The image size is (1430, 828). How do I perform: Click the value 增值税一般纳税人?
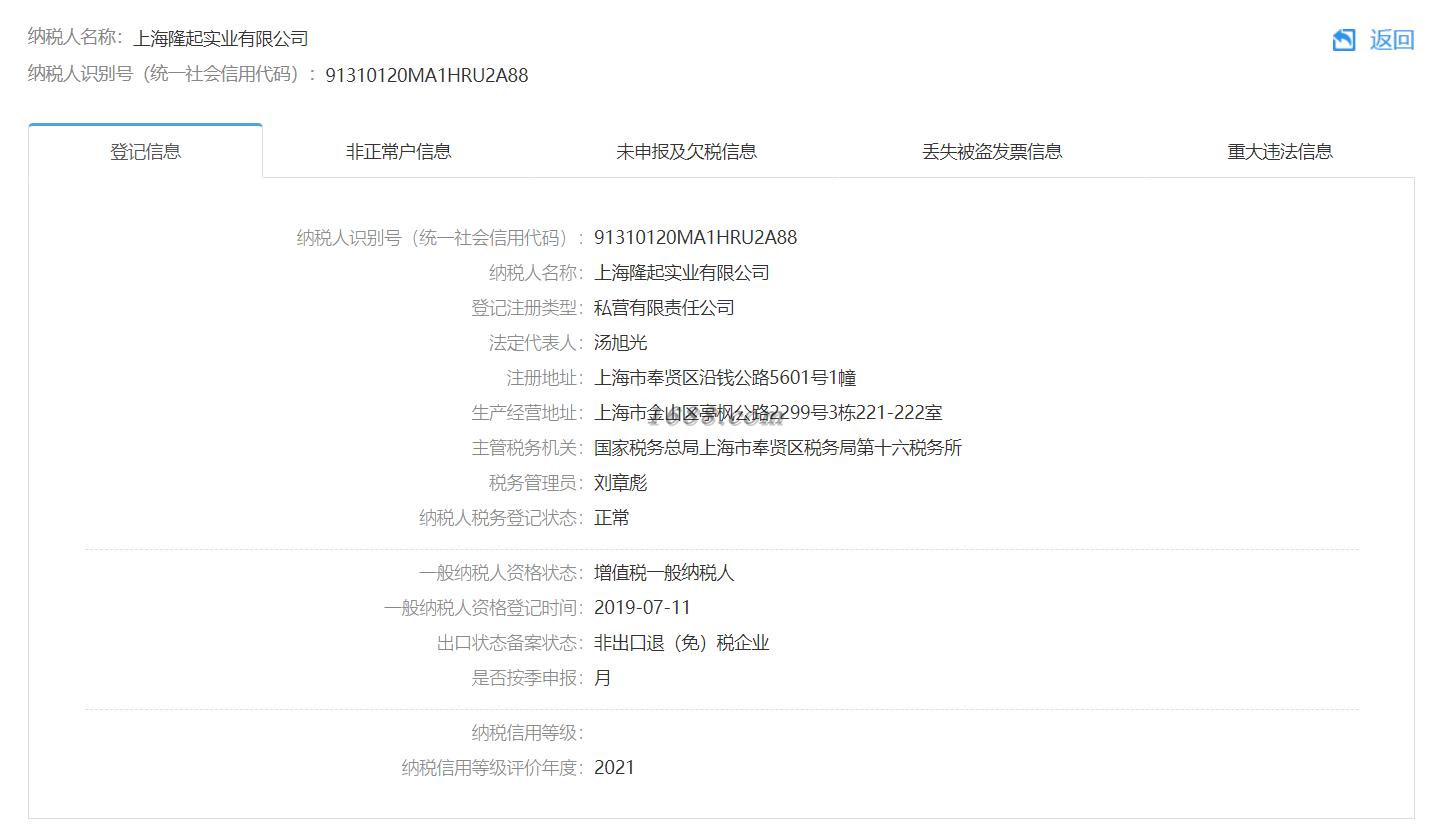pyautogui.click(x=664, y=573)
